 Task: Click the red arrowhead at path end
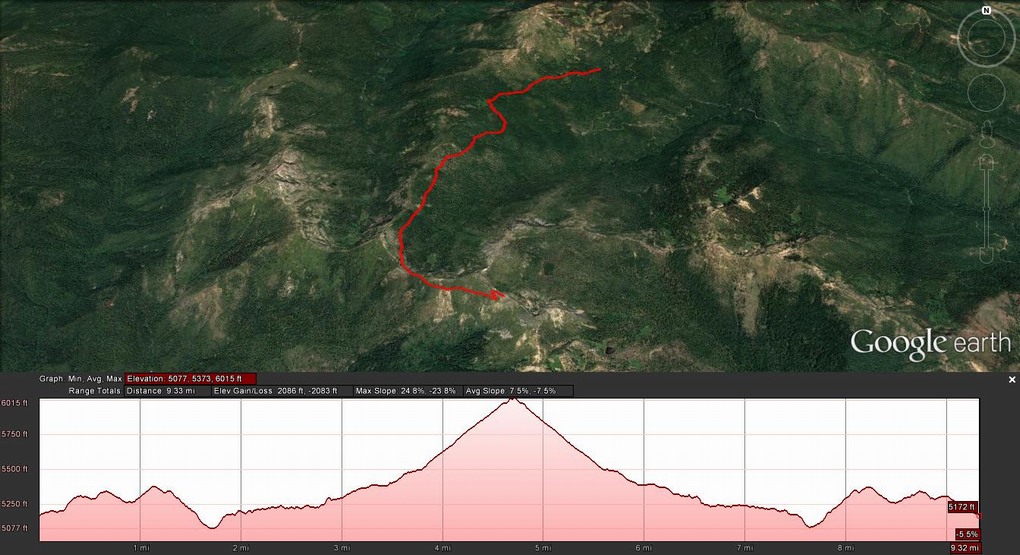497,294
